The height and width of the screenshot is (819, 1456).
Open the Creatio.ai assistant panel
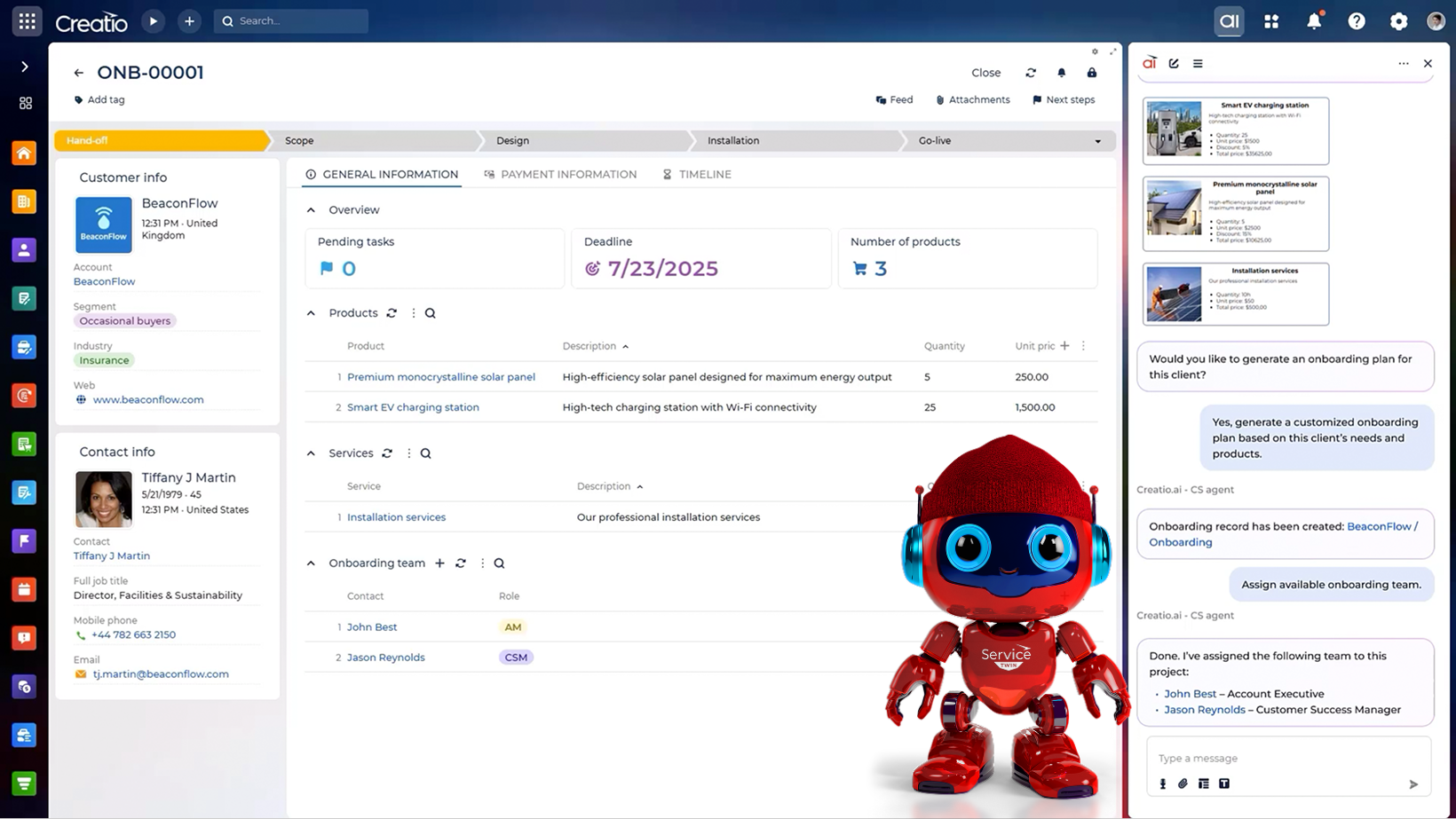pyautogui.click(x=1229, y=20)
